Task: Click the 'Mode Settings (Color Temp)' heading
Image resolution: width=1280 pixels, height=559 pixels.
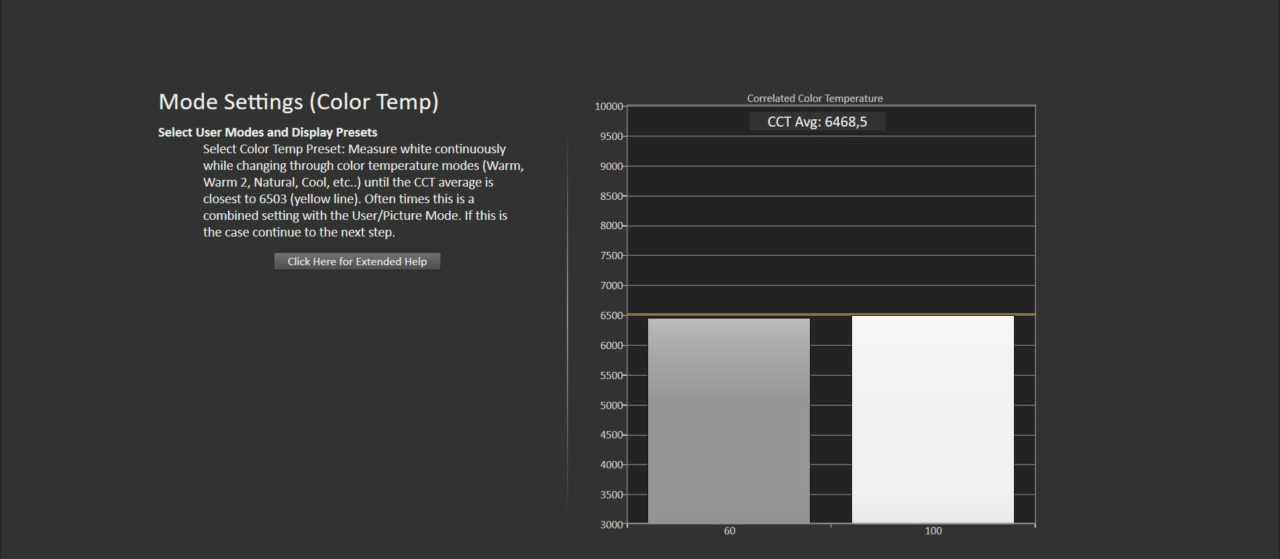Action: pyautogui.click(x=298, y=102)
